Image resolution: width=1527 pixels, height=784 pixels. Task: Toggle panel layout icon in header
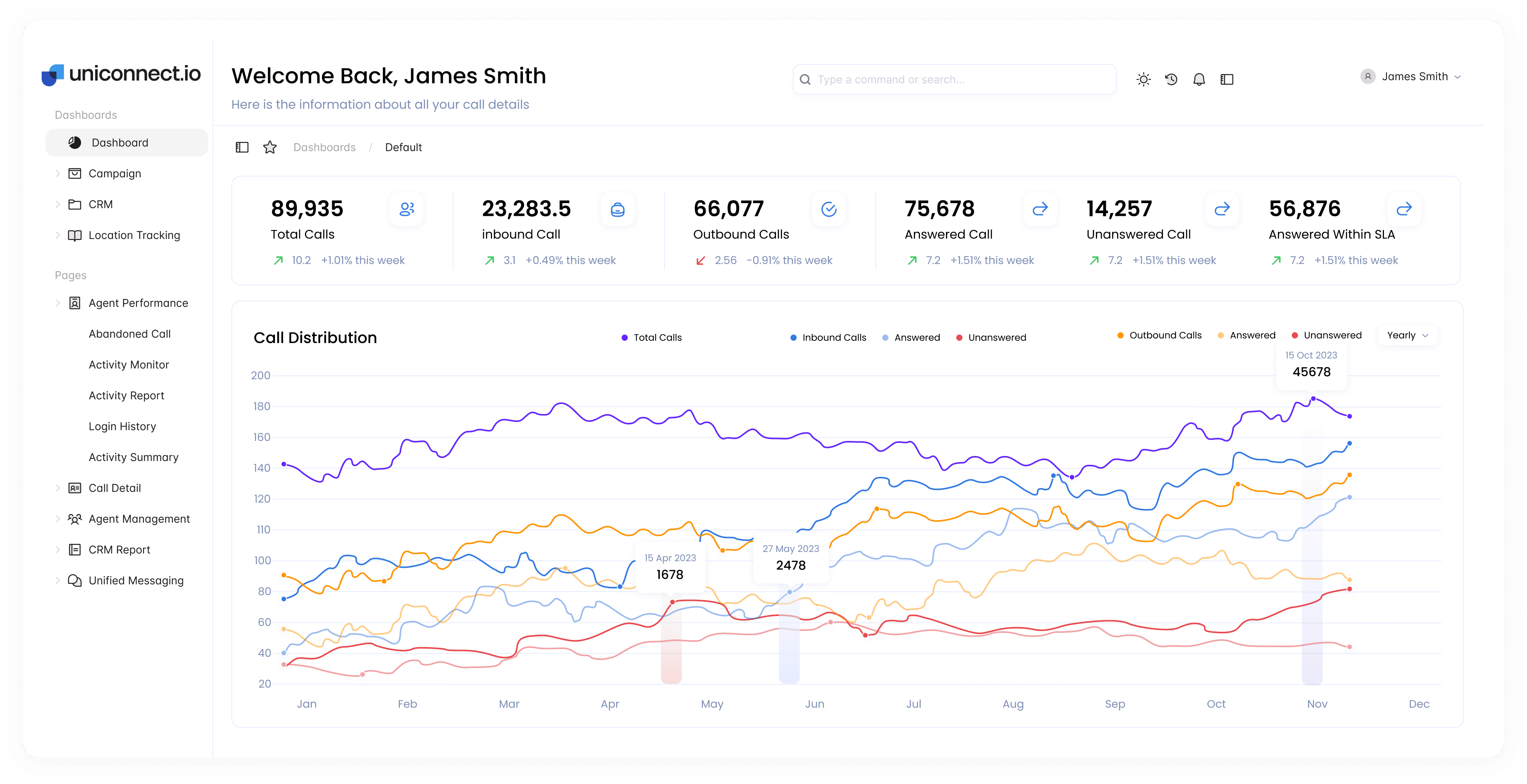coord(1227,79)
